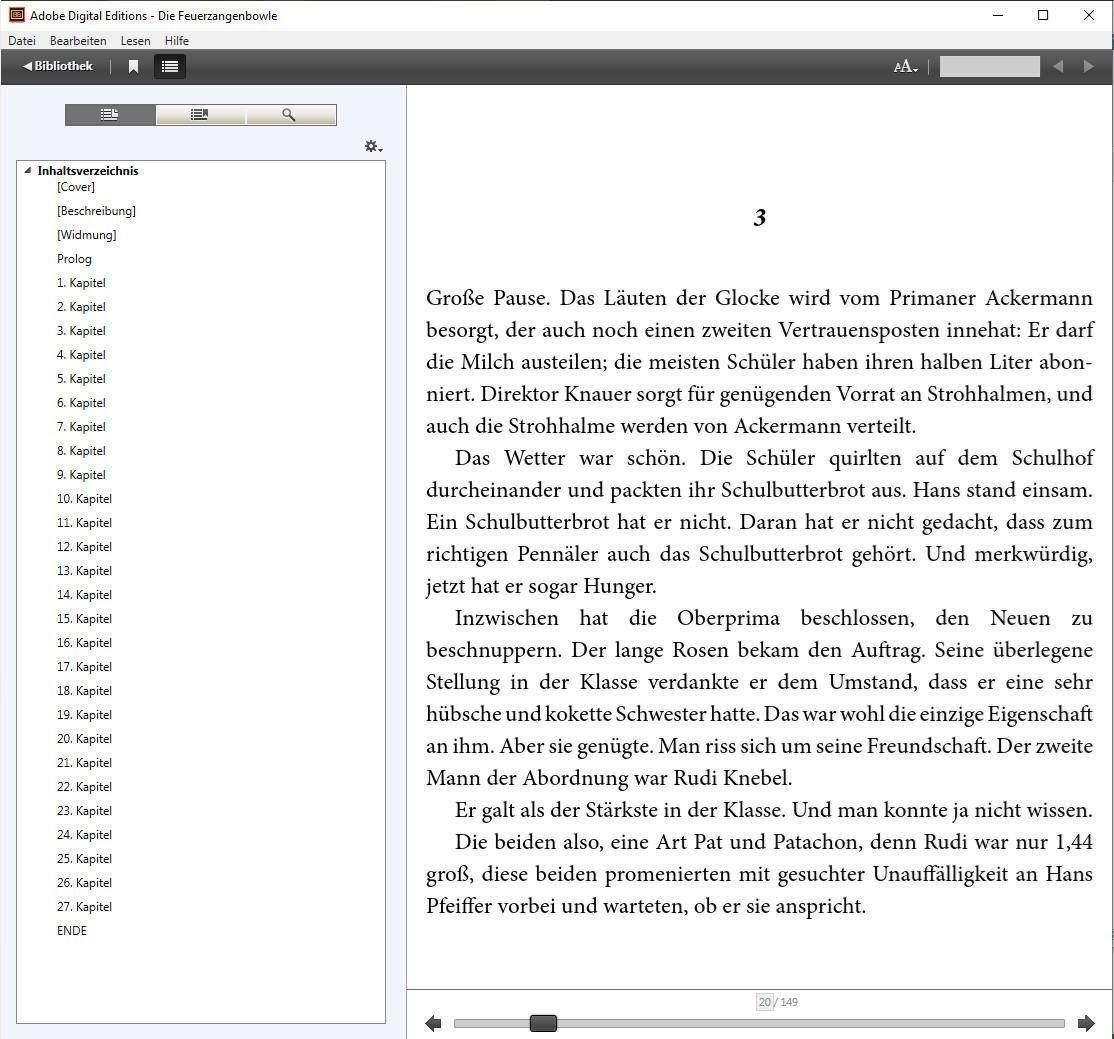Open the text size AA menu
The image size is (1114, 1039).
tap(905, 67)
